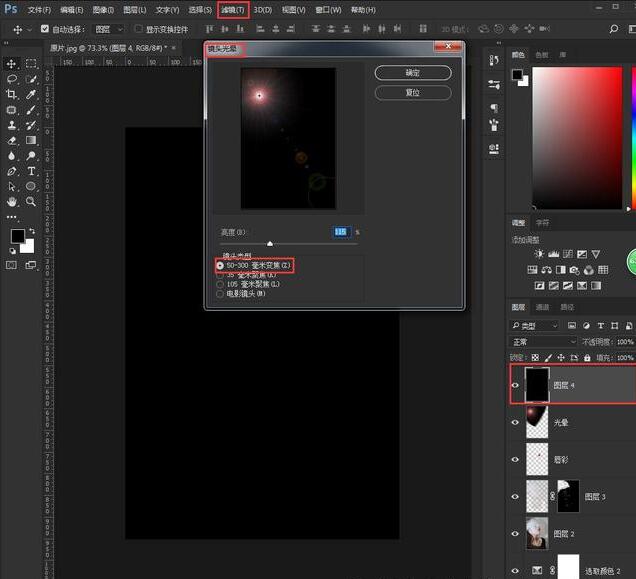Image resolution: width=636 pixels, height=579 pixels.
Task: Select the Lasso tool
Action: click(12, 79)
